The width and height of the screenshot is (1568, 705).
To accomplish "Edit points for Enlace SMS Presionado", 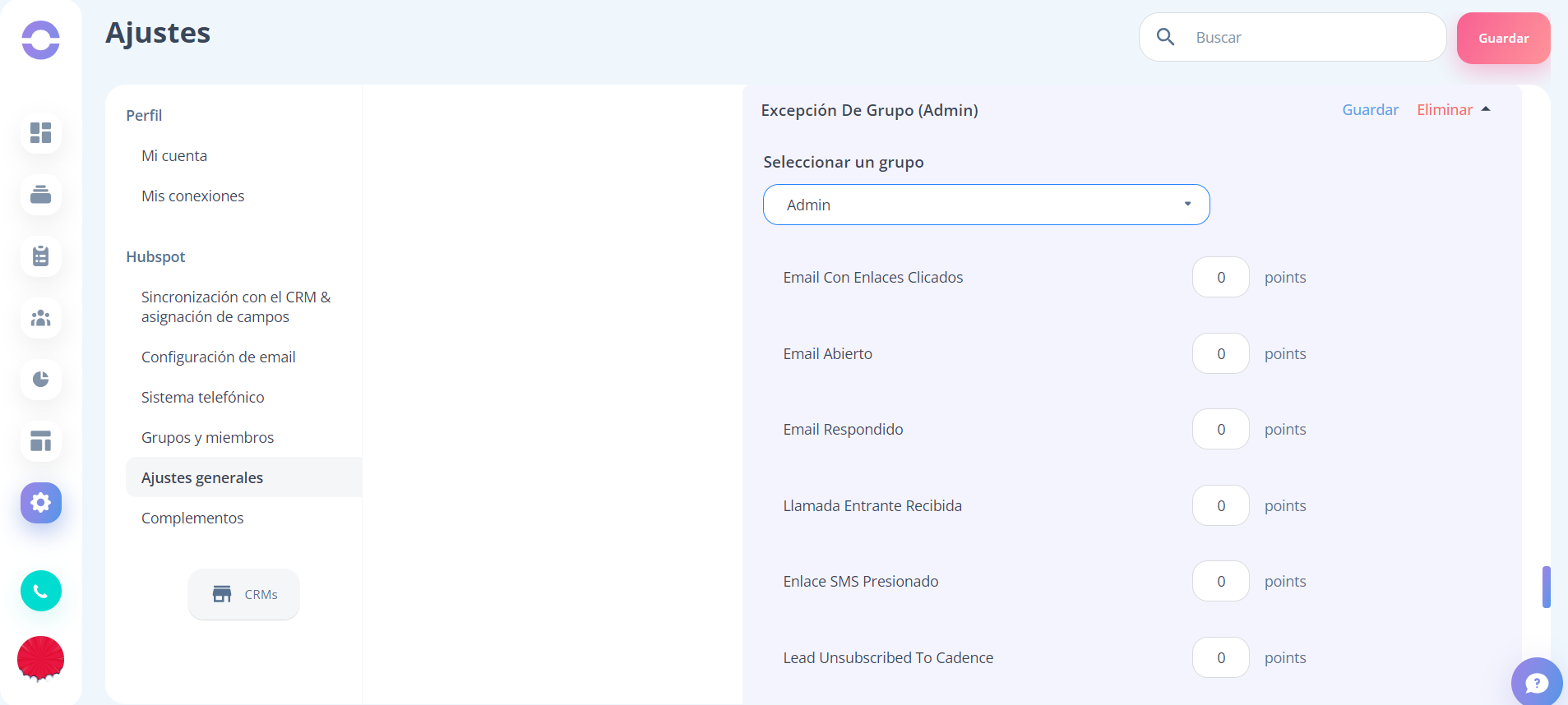I will point(1220,581).
